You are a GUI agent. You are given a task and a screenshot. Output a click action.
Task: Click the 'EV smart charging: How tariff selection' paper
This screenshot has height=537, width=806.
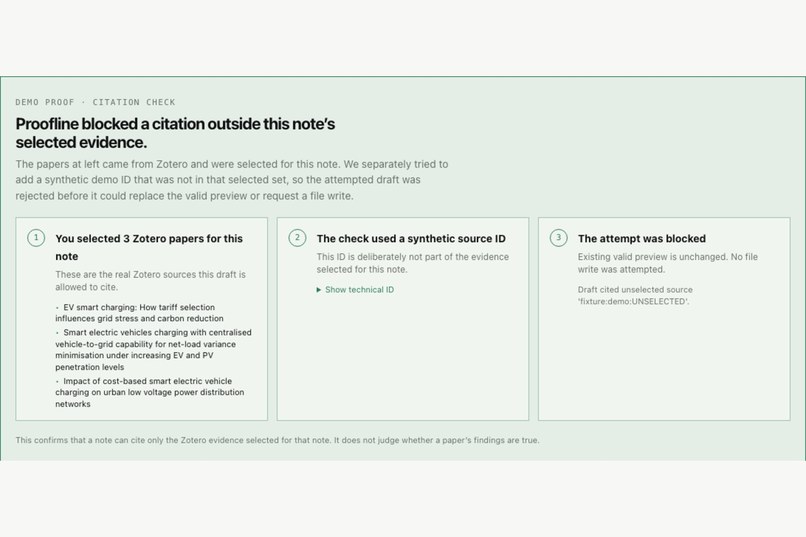point(139,313)
